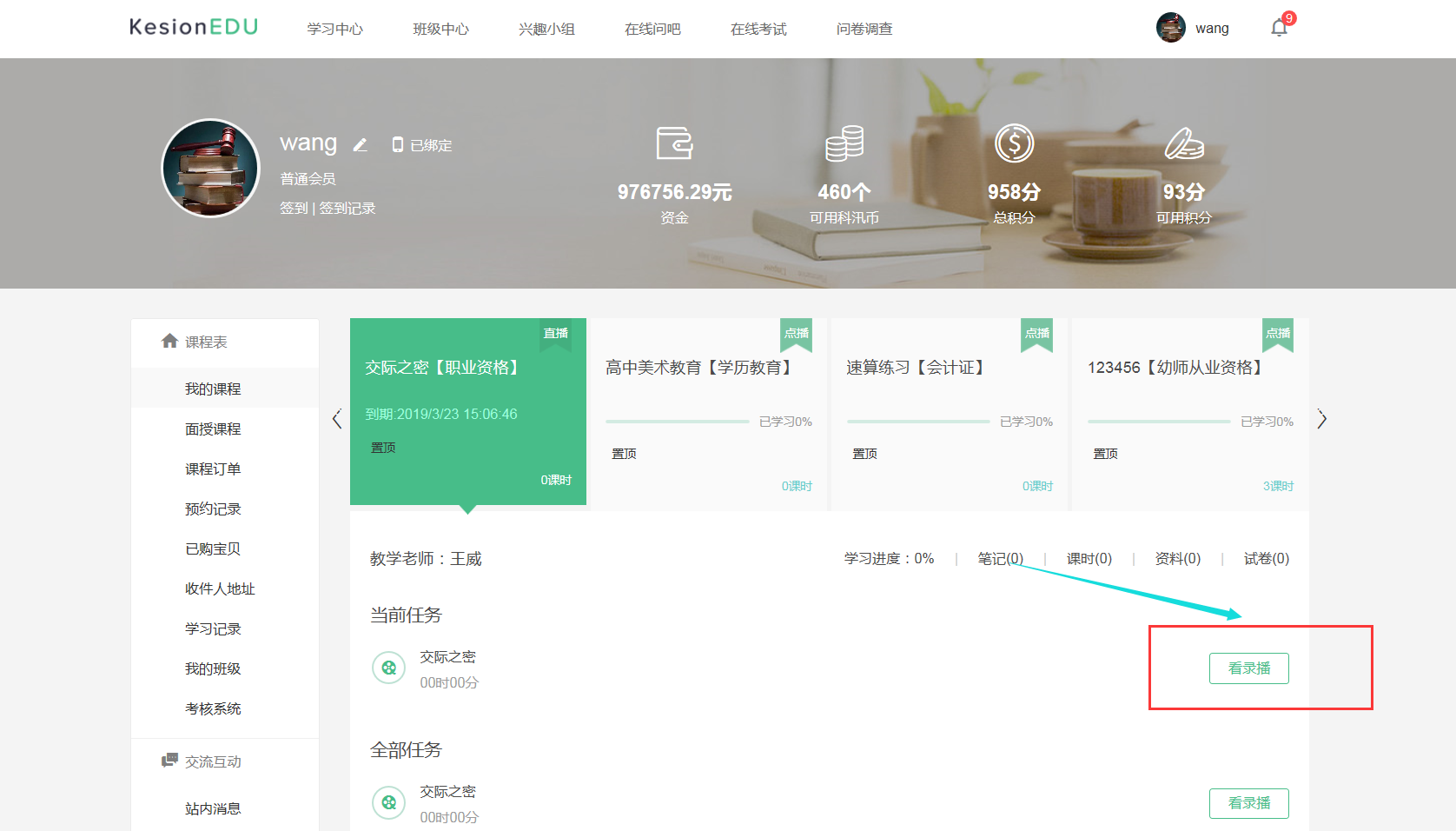
Task: Click the wang profile avatar thumbnail
Action: coord(1171,27)
